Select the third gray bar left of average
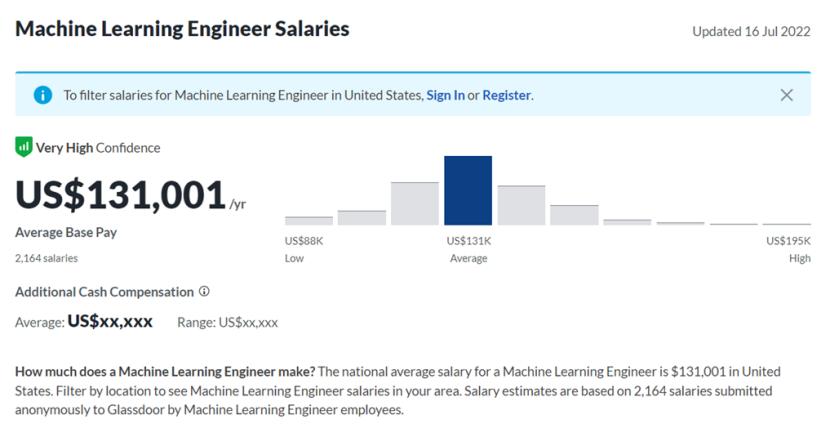The height and width of the screenshot is (437, 830). point(415,203)
